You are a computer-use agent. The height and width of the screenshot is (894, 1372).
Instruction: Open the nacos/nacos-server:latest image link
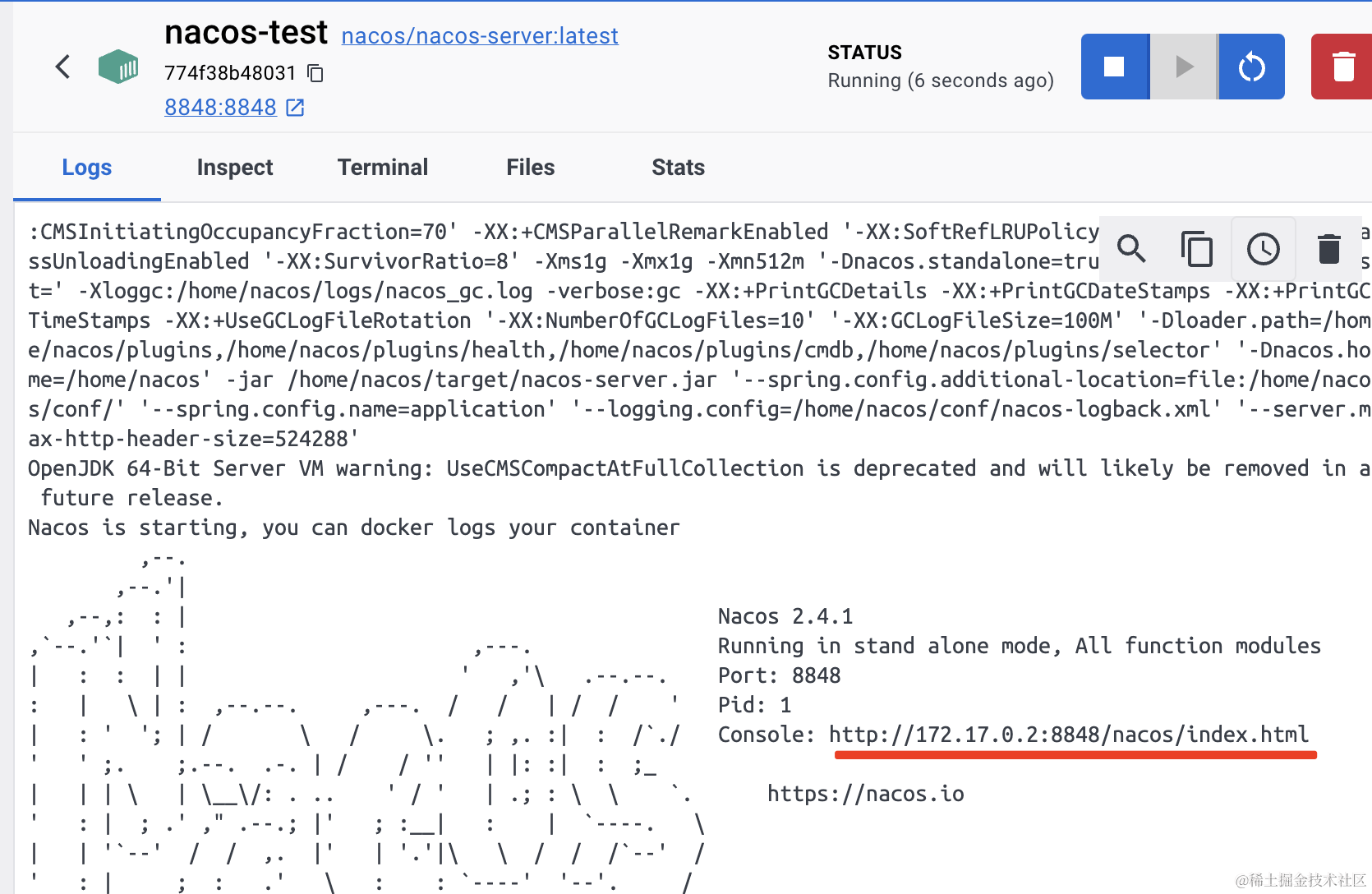point(480,36)
